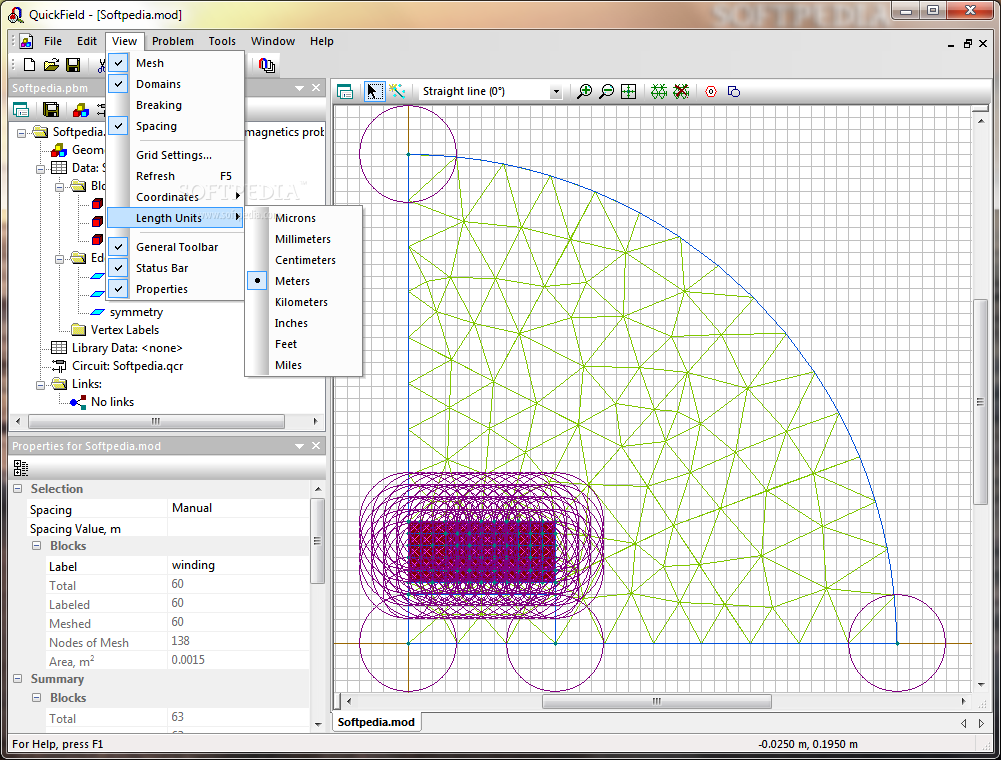
Task: Click the Zoom to Fit grid icon
Action: tap(629, 92)
